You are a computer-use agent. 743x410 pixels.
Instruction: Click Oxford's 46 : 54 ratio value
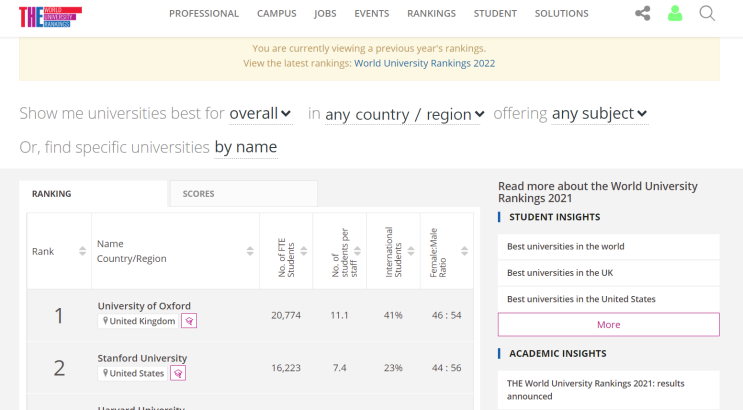tap(446, 315)
